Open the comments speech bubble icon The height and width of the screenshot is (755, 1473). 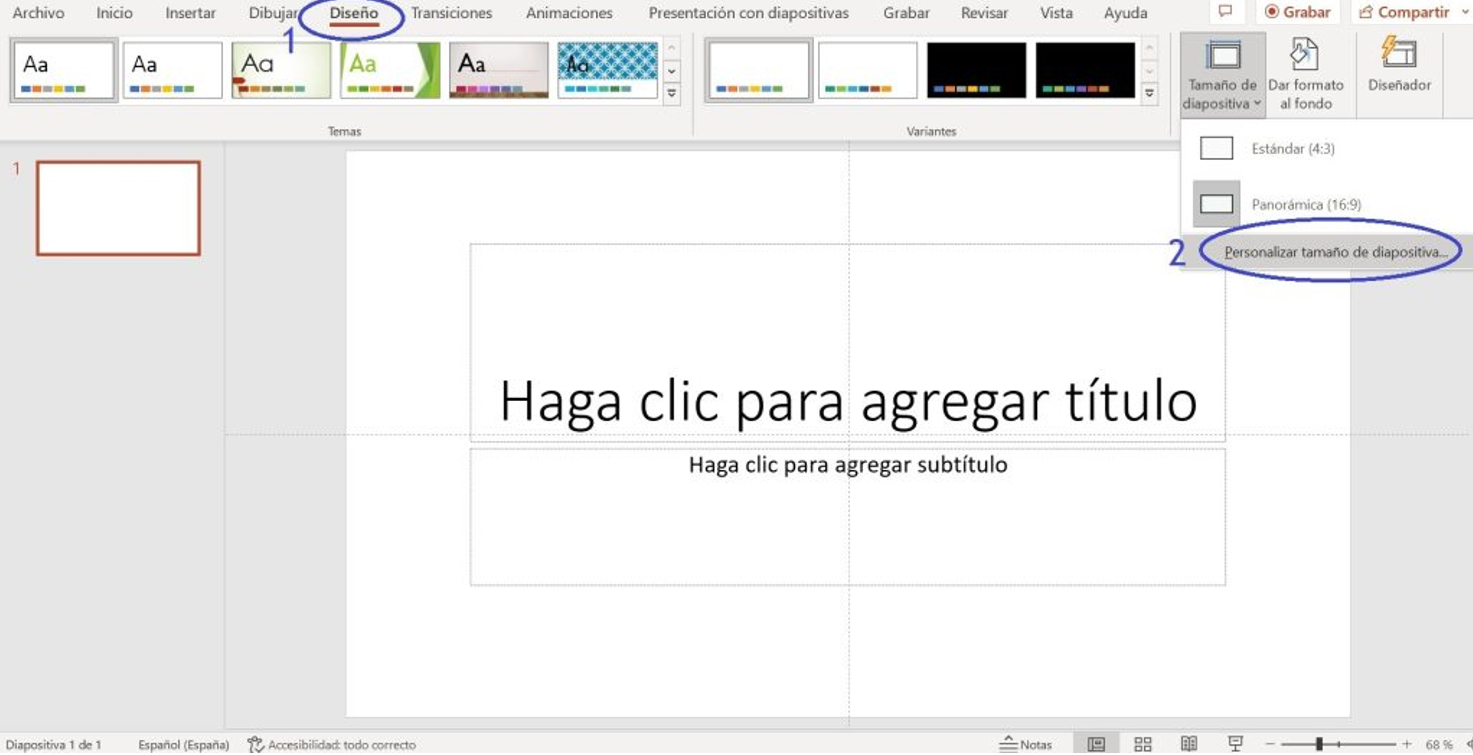[1225, 12]
